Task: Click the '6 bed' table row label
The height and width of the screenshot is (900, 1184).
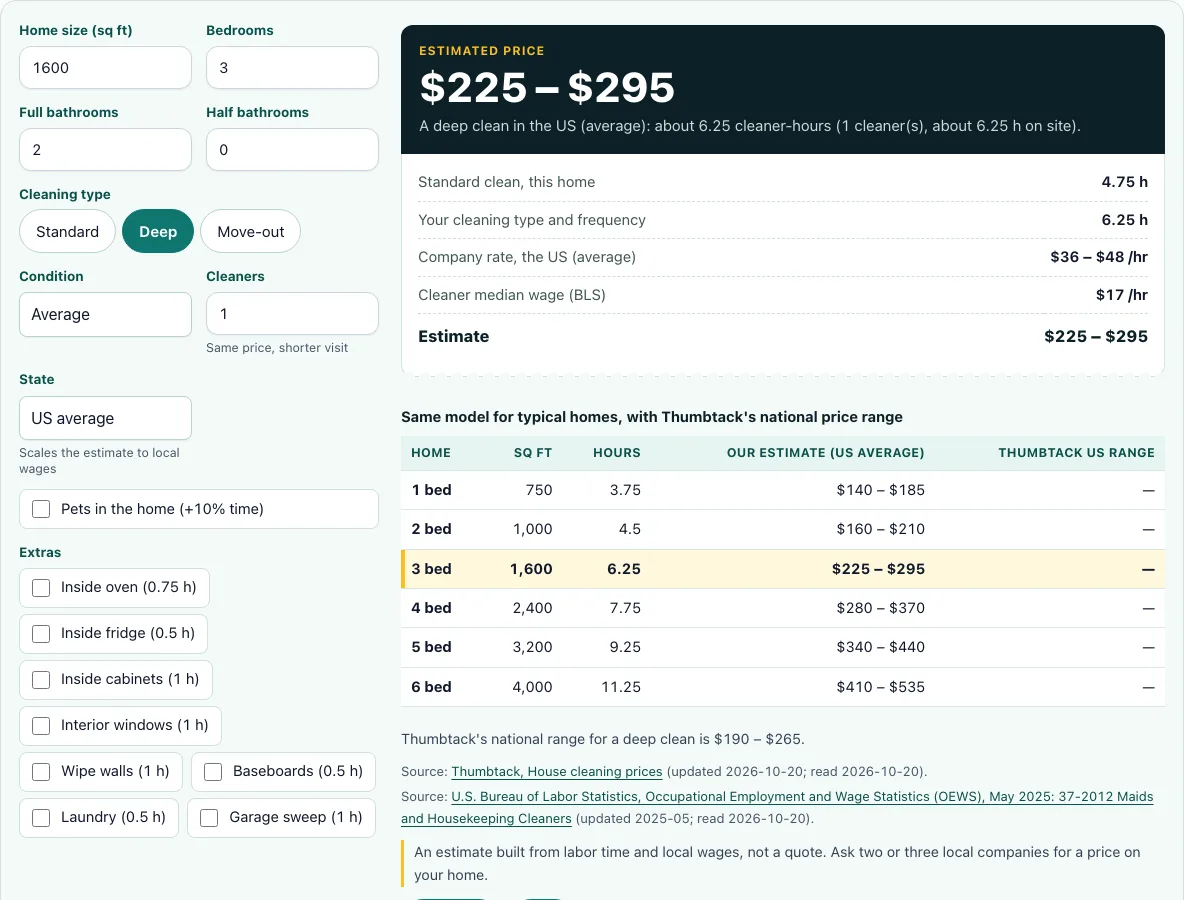Action: pyautogui.click(x=431, y=687)
